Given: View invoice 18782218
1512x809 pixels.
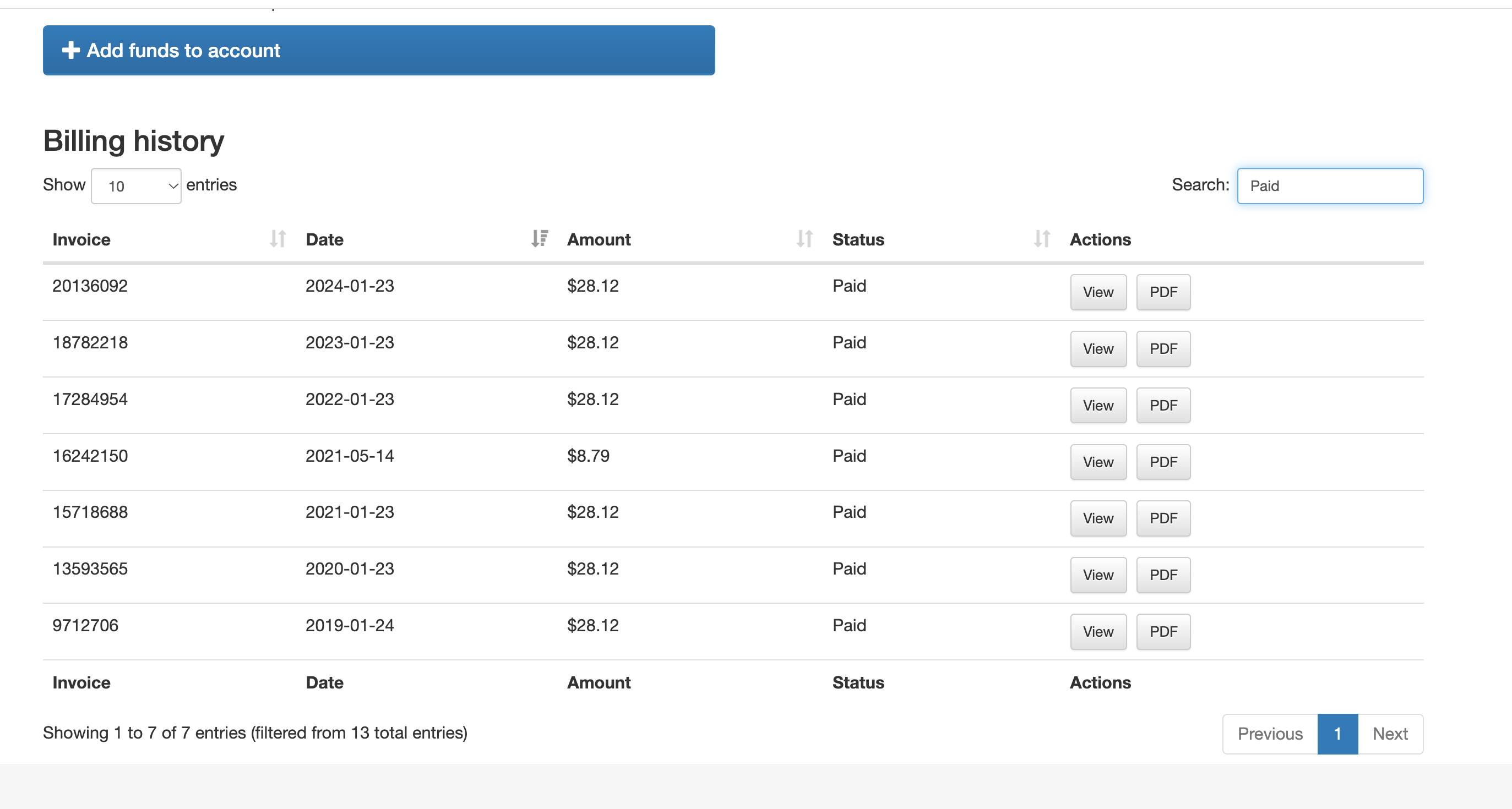Looking at the screenshot, I should pyautogui.click(x=1098, y=349).
